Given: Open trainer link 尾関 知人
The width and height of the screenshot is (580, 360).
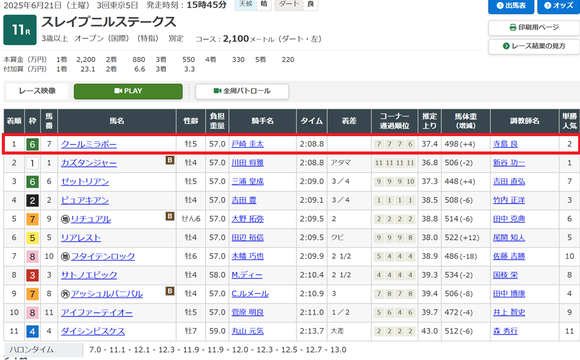Looking at the screenshot, I should tap(509, 238).
